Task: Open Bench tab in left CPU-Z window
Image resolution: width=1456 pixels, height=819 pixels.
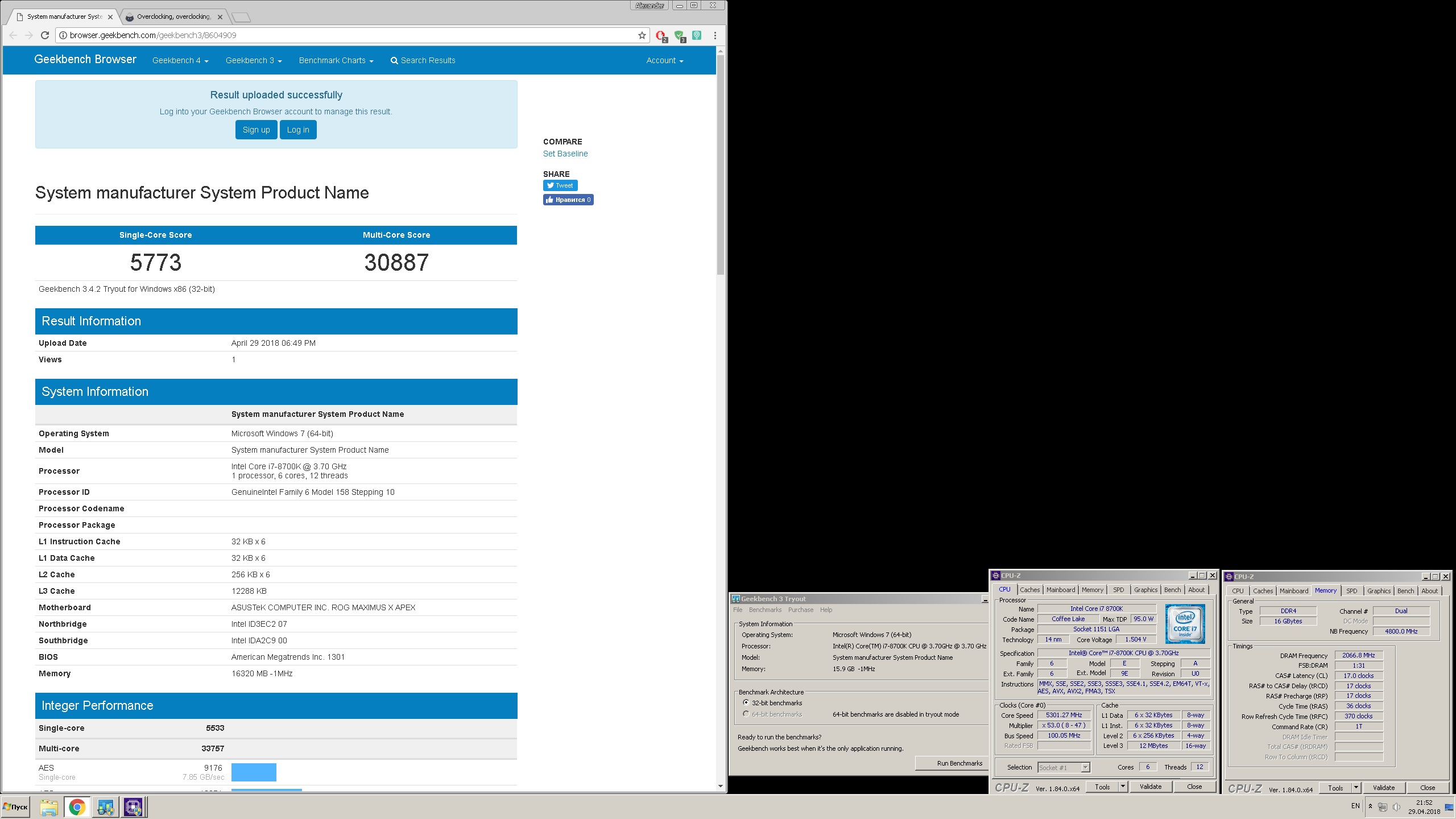Action: point(1172,590)
